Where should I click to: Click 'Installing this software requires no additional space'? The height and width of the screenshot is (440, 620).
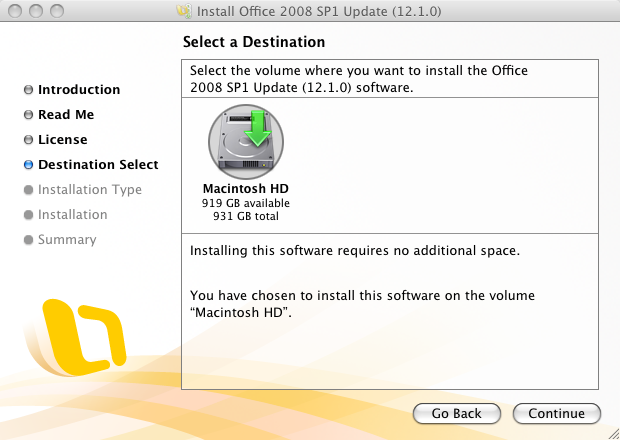(x=355, y=251)
